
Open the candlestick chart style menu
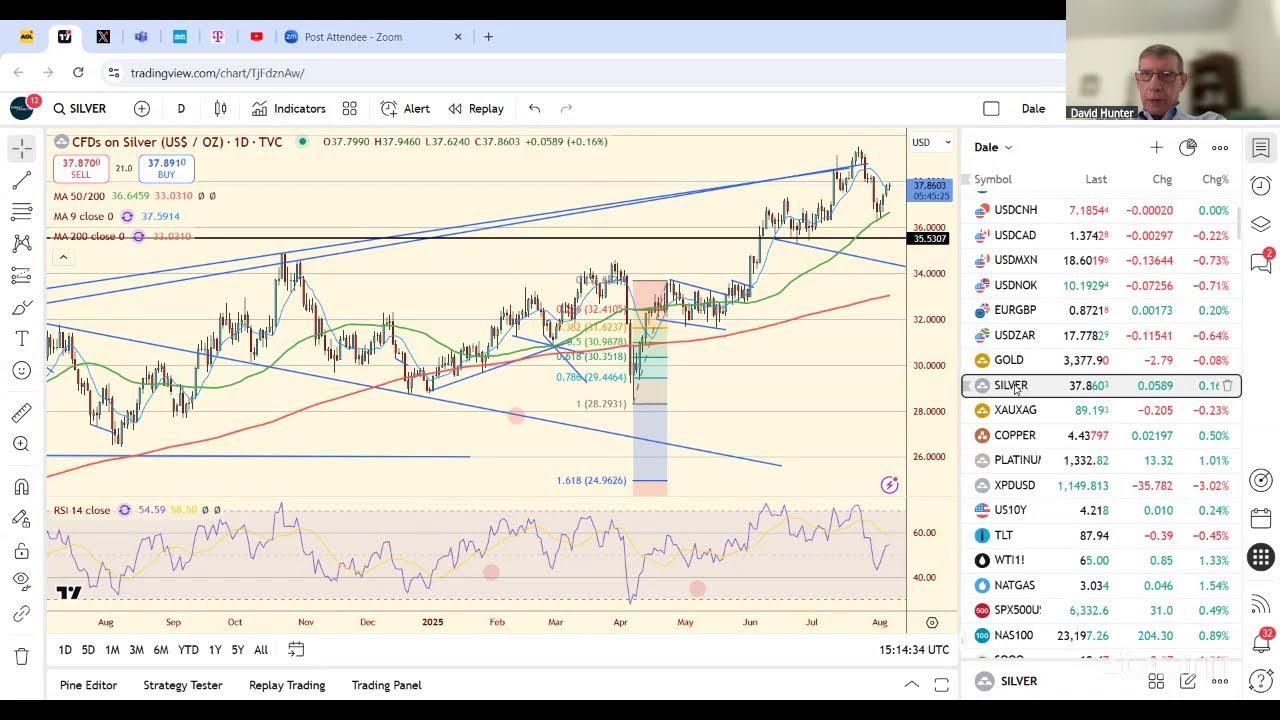pyautogui.click(x=220, y=108)
